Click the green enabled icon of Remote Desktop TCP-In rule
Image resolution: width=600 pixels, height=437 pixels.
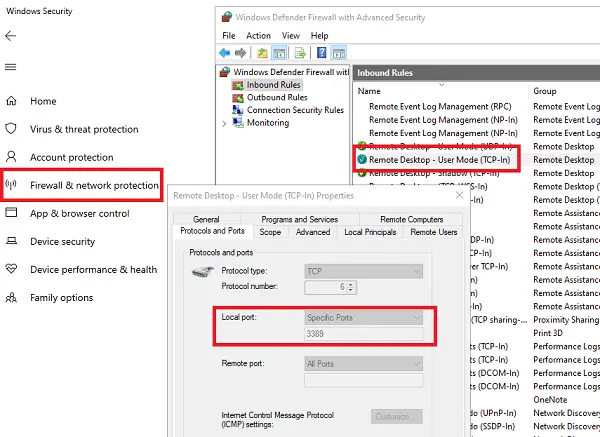point(362,160)
